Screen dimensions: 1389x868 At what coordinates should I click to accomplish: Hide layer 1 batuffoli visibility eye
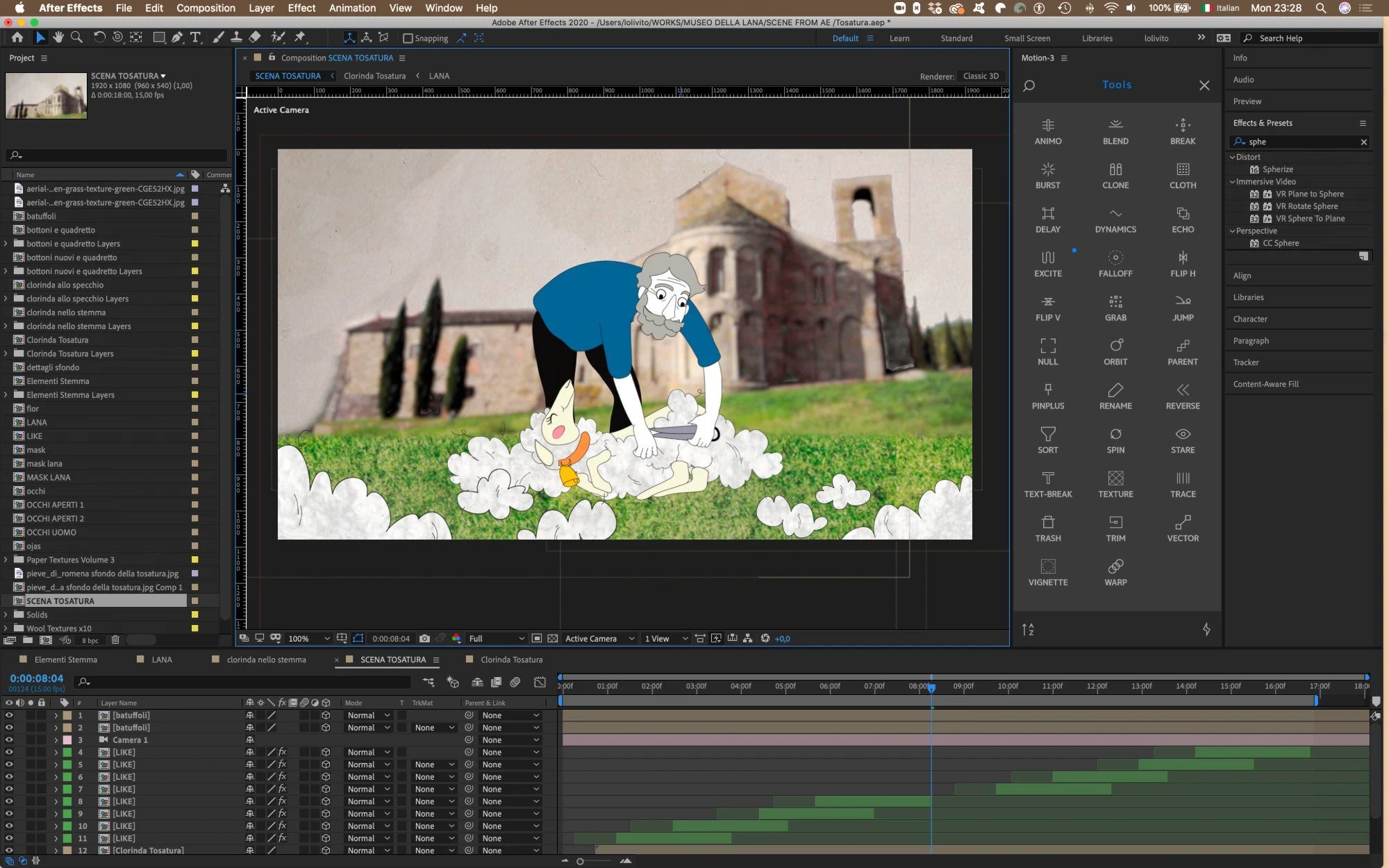point(9,715)
